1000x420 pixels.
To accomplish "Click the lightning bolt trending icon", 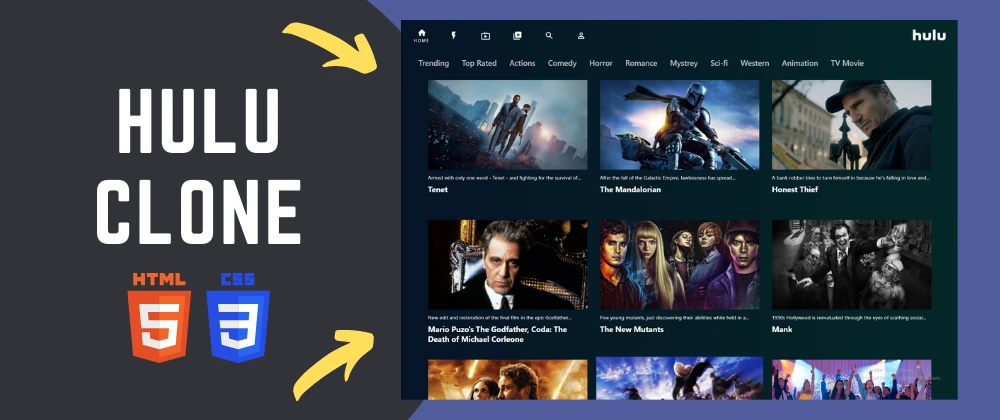I will 453,36.
